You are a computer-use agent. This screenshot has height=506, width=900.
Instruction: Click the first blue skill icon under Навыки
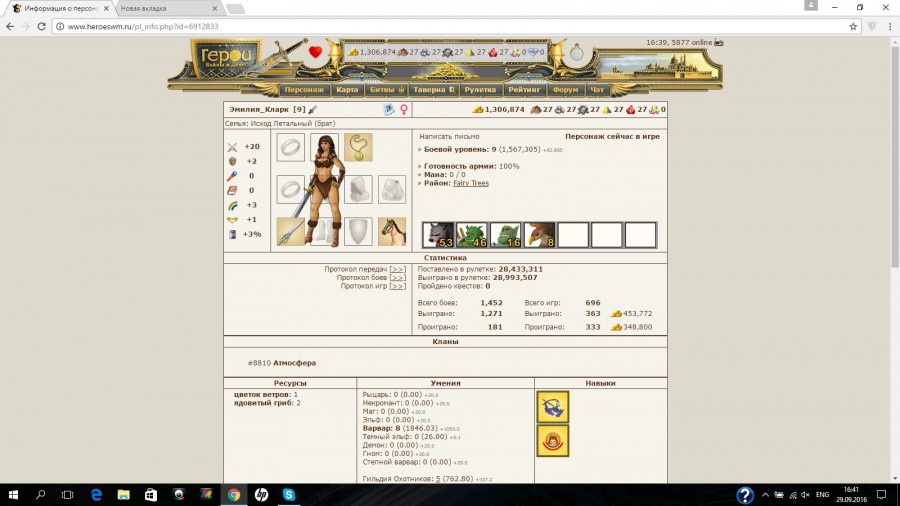point(553,407)
